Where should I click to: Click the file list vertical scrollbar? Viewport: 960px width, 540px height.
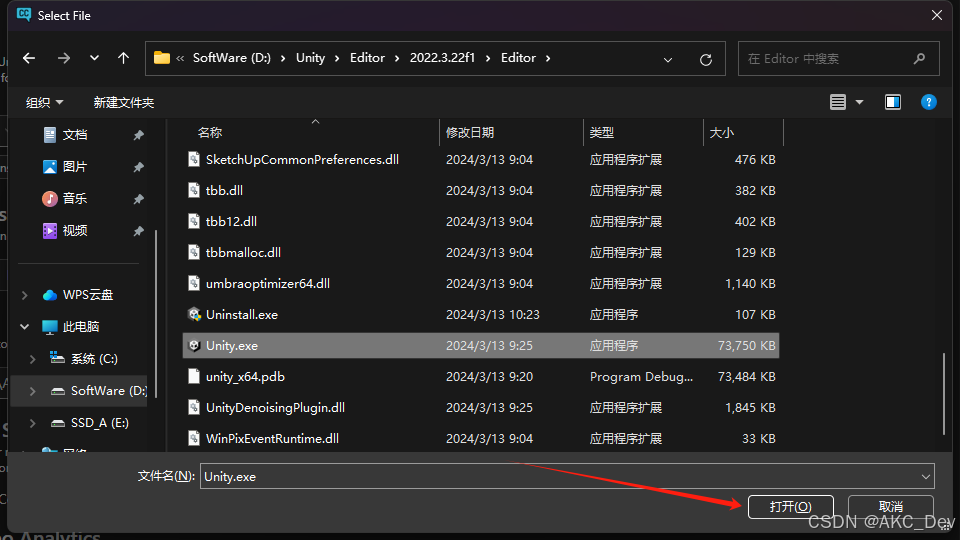945,392
